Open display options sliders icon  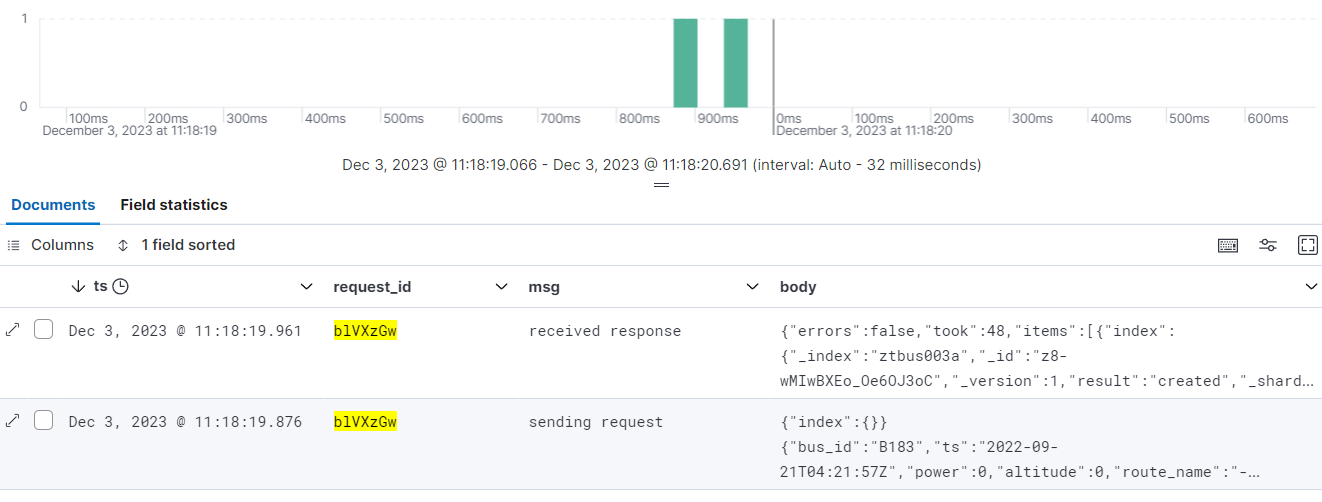(1268, 245)
